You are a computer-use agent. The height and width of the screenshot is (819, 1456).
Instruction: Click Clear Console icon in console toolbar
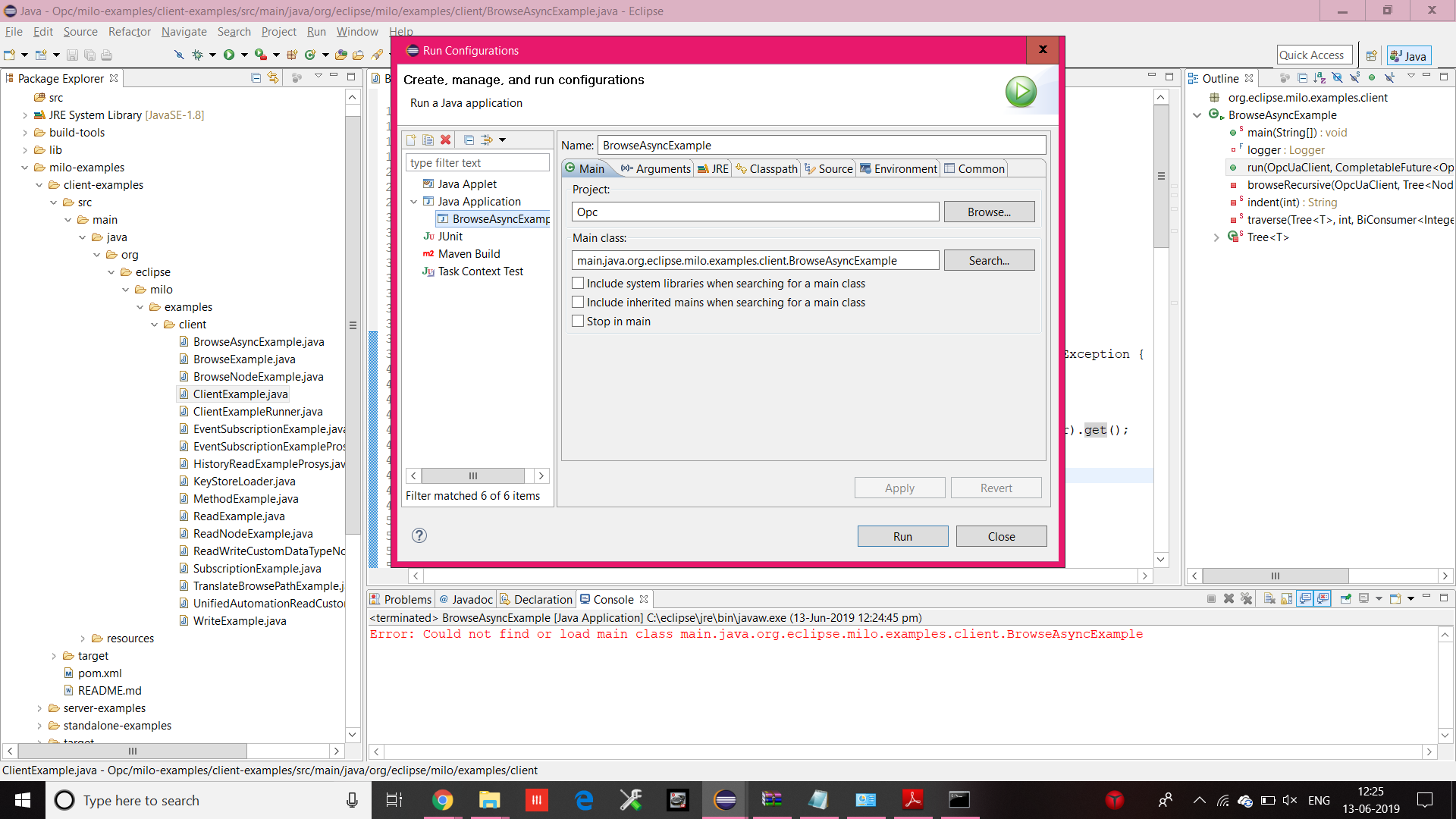tap(1269, 599)
